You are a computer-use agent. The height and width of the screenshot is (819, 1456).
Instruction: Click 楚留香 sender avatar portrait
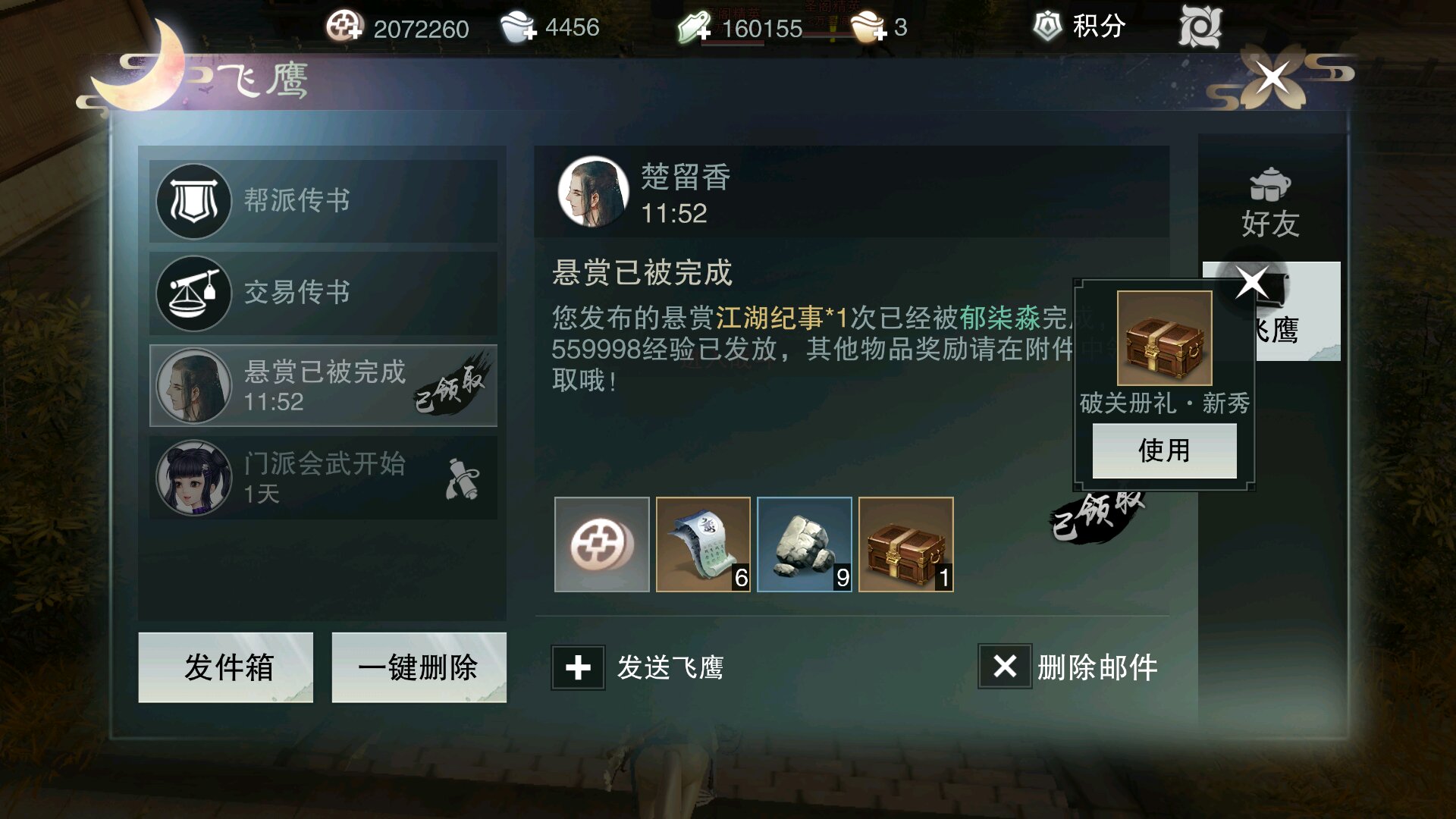[593, 192]
